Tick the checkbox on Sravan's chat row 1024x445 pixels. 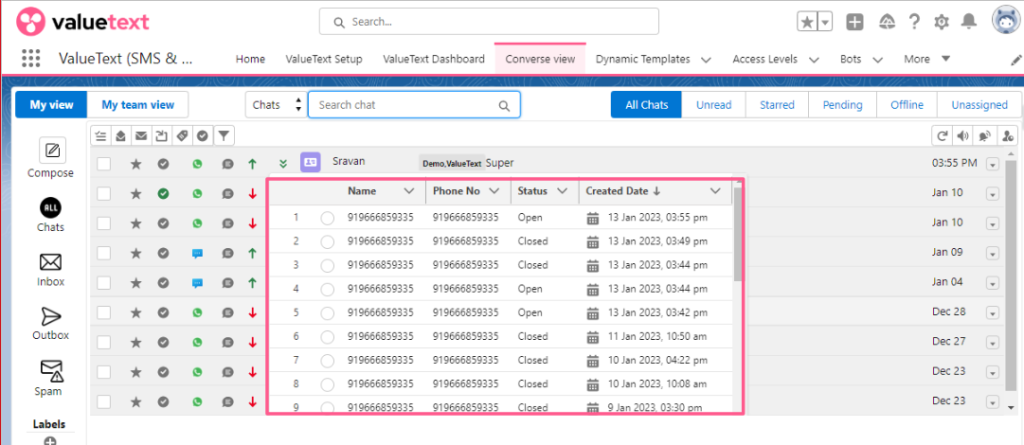pyautogui.click(x=104, y=164)
